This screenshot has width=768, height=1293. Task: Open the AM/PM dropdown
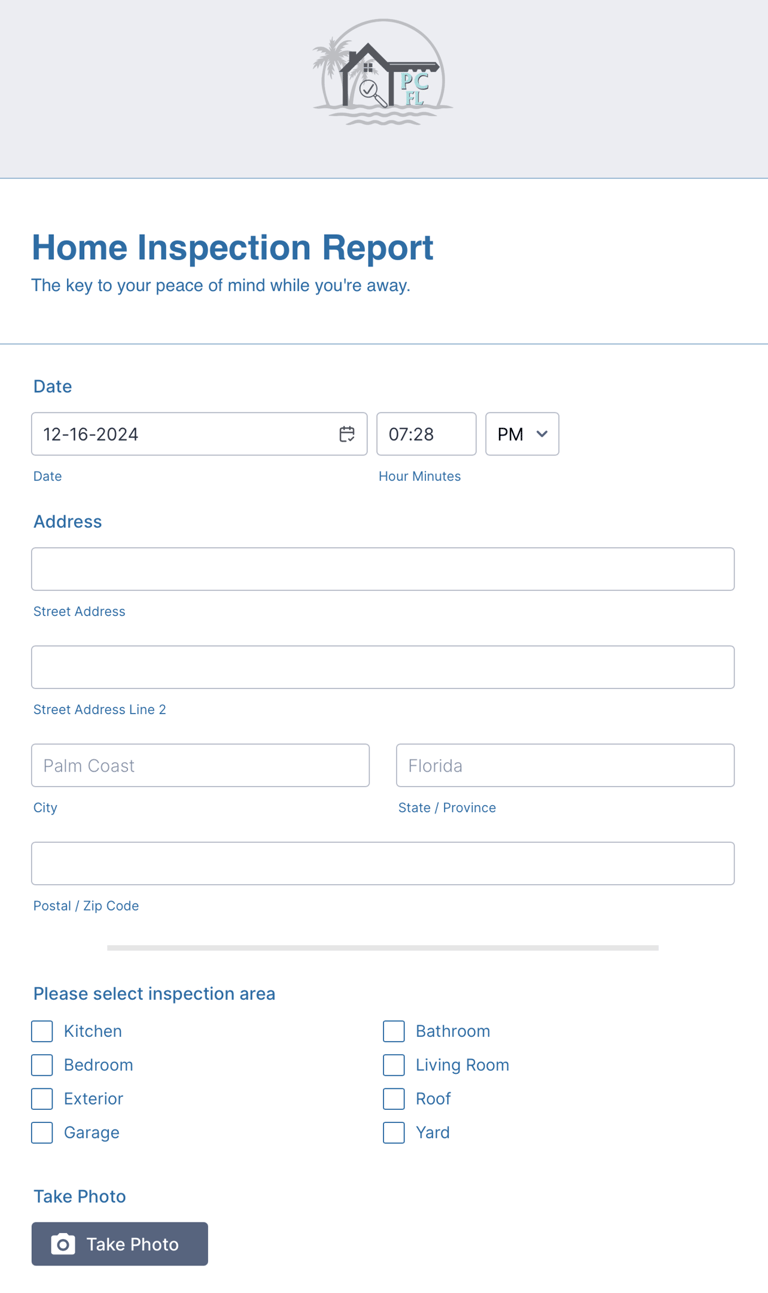(522, 434)
